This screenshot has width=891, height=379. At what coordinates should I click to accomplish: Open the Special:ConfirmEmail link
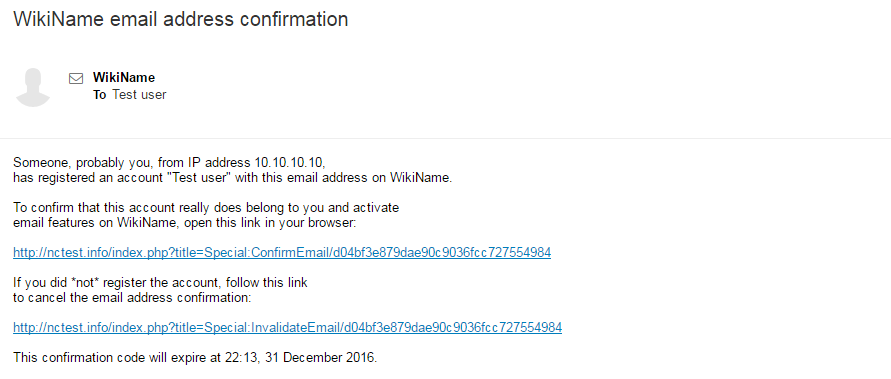pyautogui.click(x=282, y=253)
